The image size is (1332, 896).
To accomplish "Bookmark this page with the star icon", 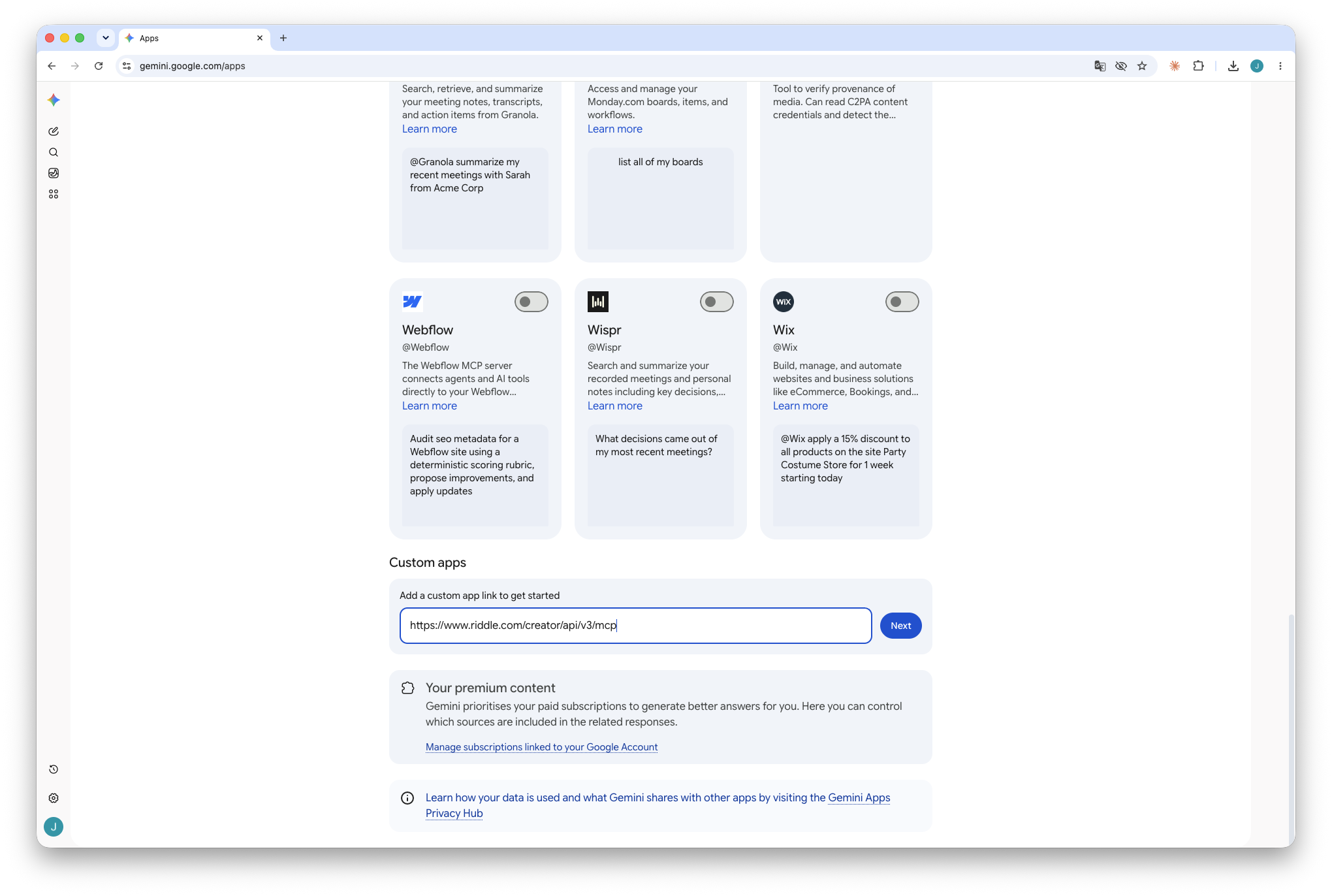I will coord(1142,66).
